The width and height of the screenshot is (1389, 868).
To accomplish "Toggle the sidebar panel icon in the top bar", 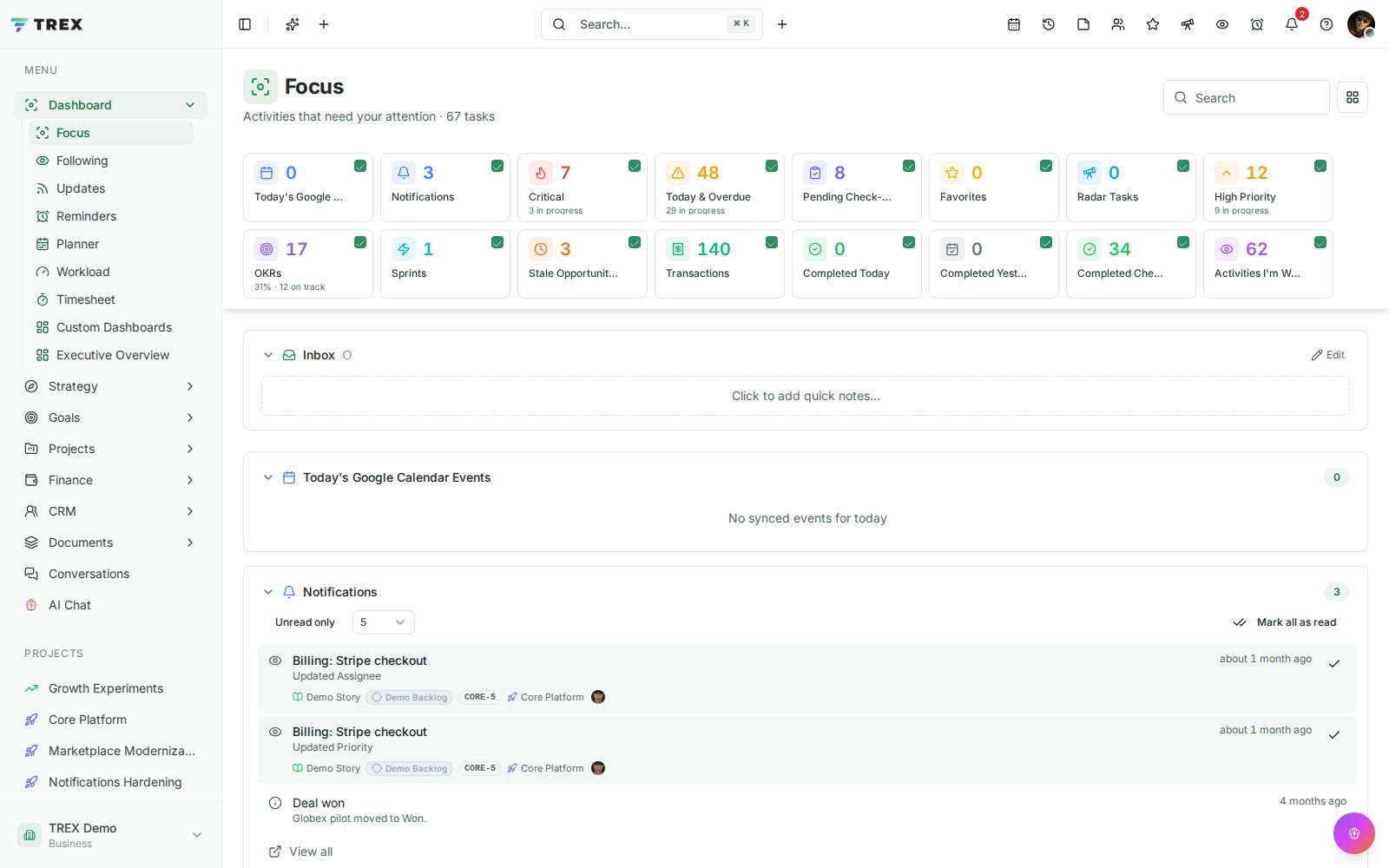I will point(245,24).
